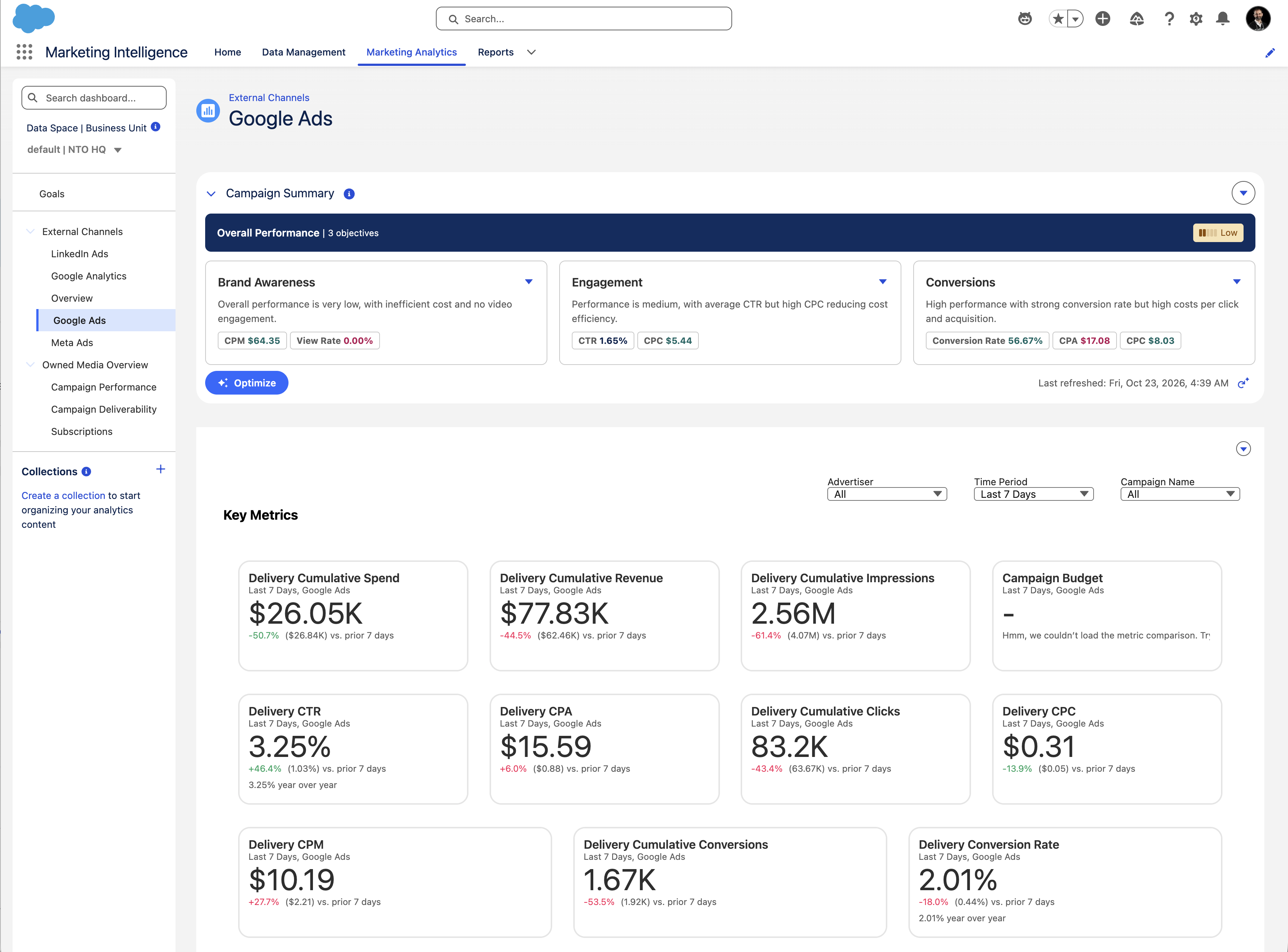Open the Notifications bell
Image resolution: width=1288 pixels, height=952 pixels.
pyautogui.click(x=1222, y=19)
